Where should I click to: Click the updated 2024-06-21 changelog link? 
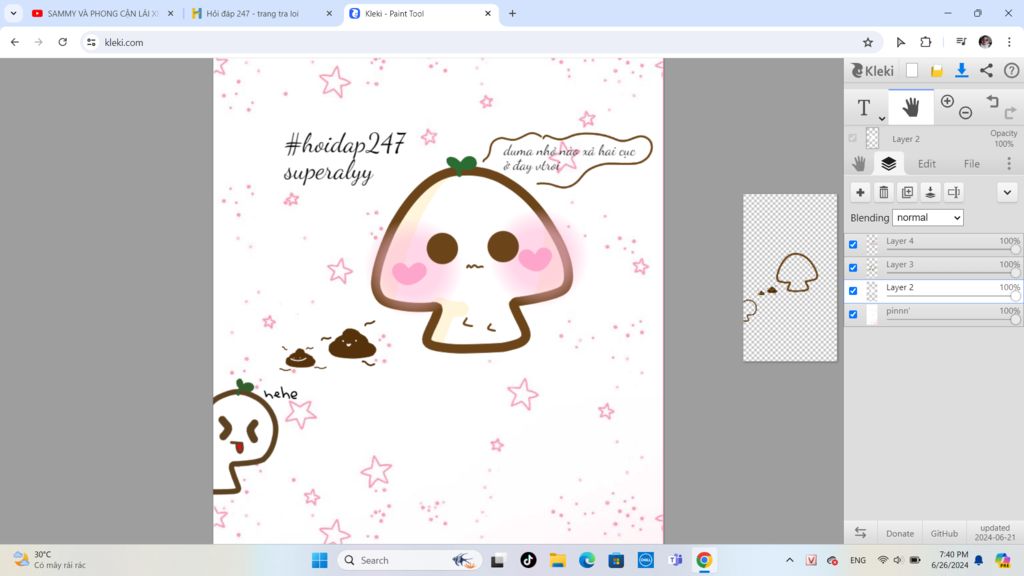tap(995, 532)
